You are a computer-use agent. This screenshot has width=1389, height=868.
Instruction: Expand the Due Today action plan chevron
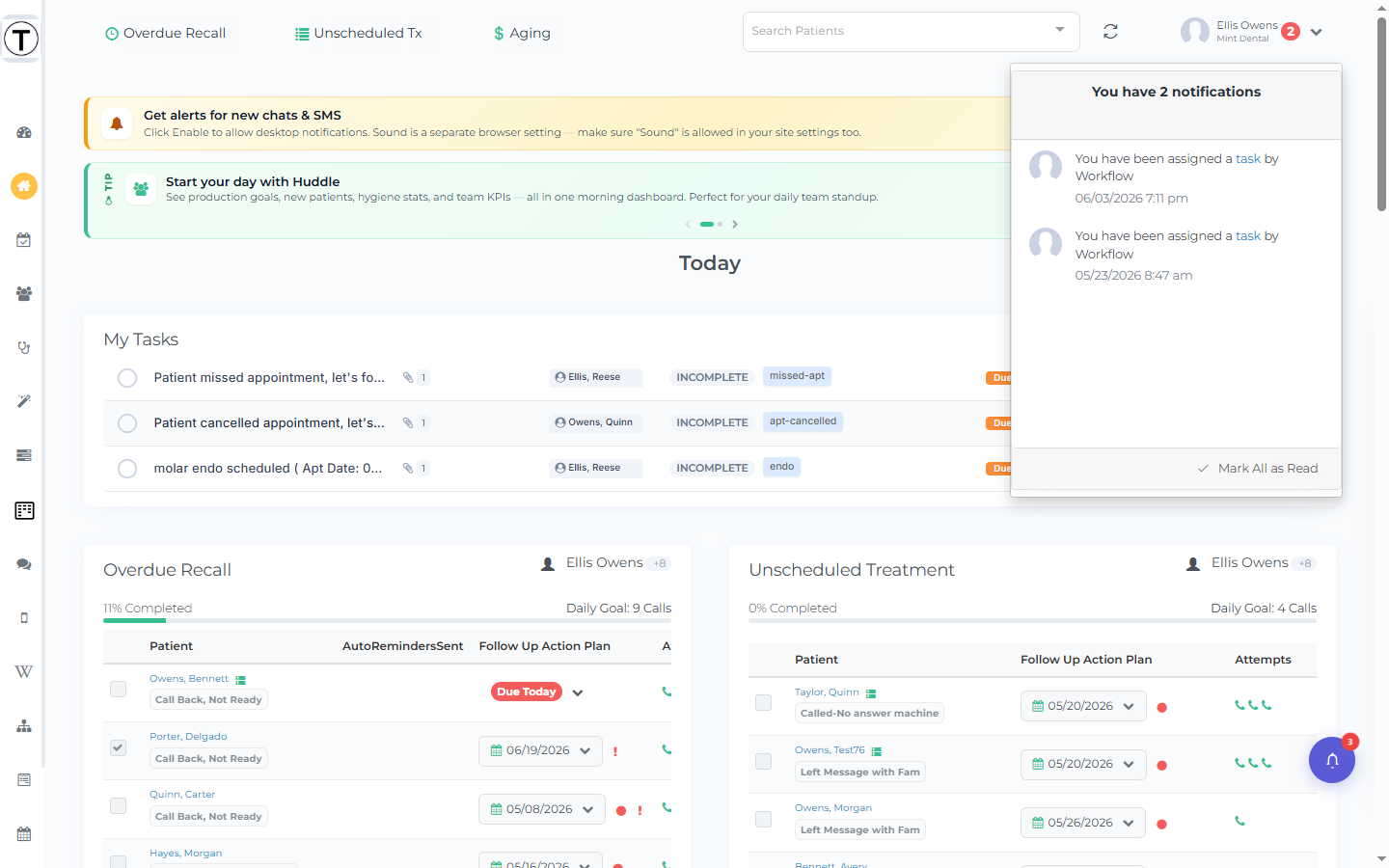578,692
